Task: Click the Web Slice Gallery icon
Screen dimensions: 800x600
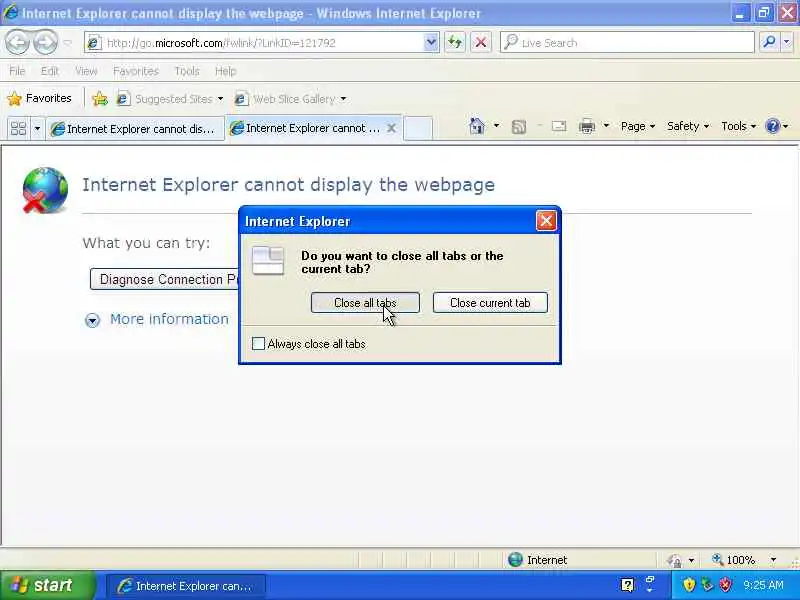Action: tap(241, 98)
